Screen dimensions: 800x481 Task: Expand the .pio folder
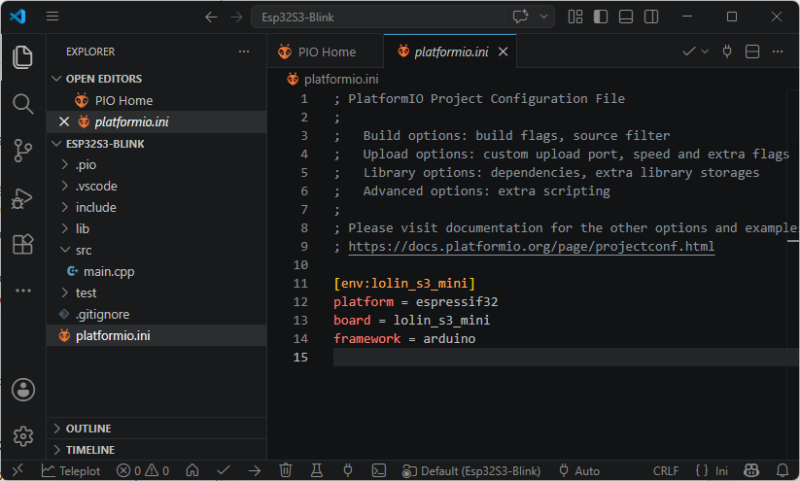(x=156, y=165)
